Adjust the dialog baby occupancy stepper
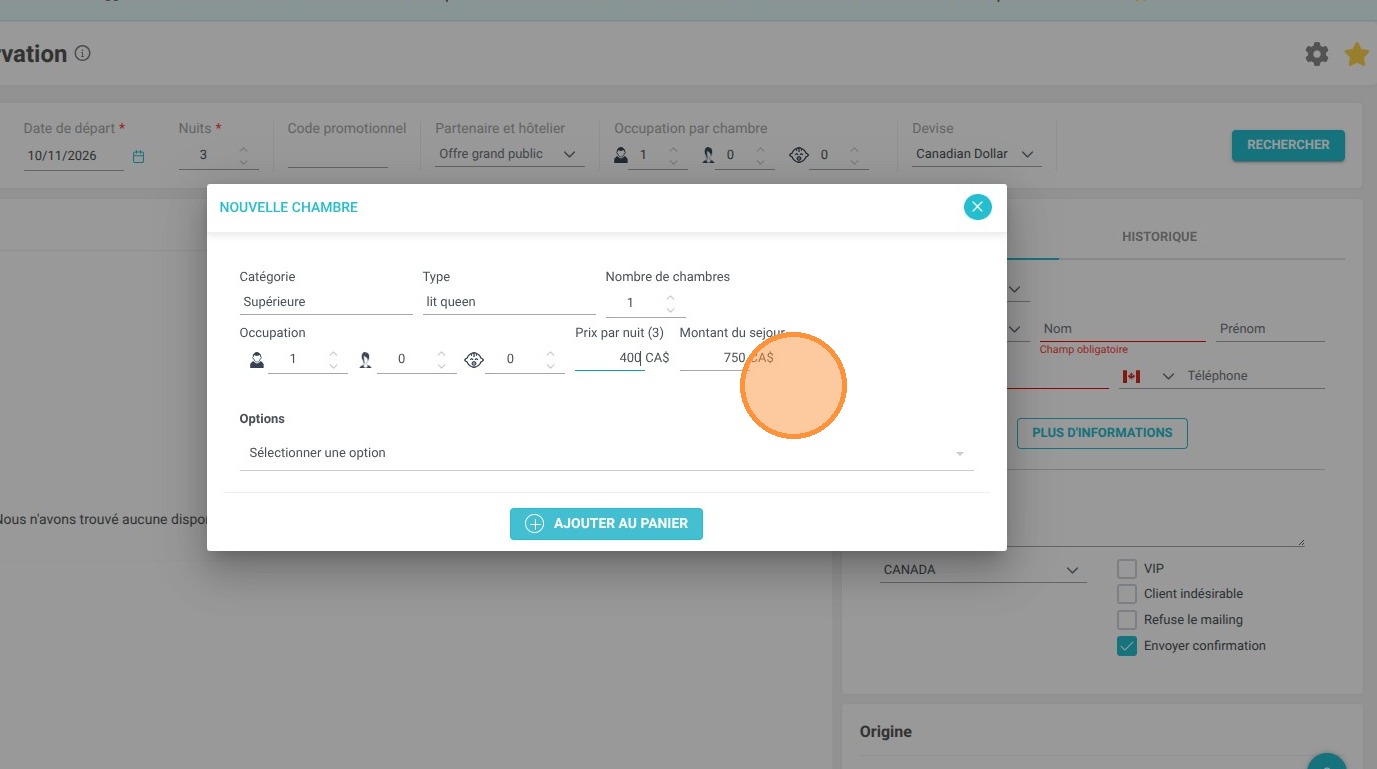 [x=550, y=360]
